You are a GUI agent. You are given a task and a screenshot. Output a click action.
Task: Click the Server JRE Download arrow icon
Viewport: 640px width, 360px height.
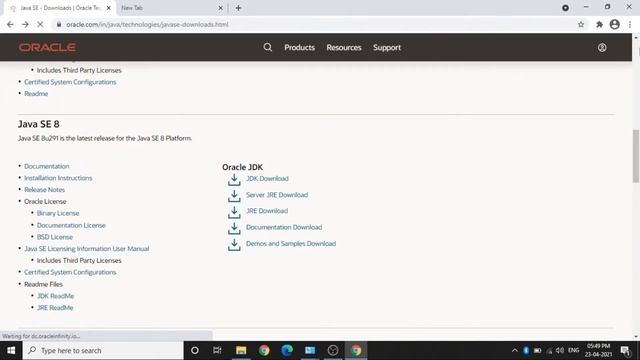[x=234, y=196]
